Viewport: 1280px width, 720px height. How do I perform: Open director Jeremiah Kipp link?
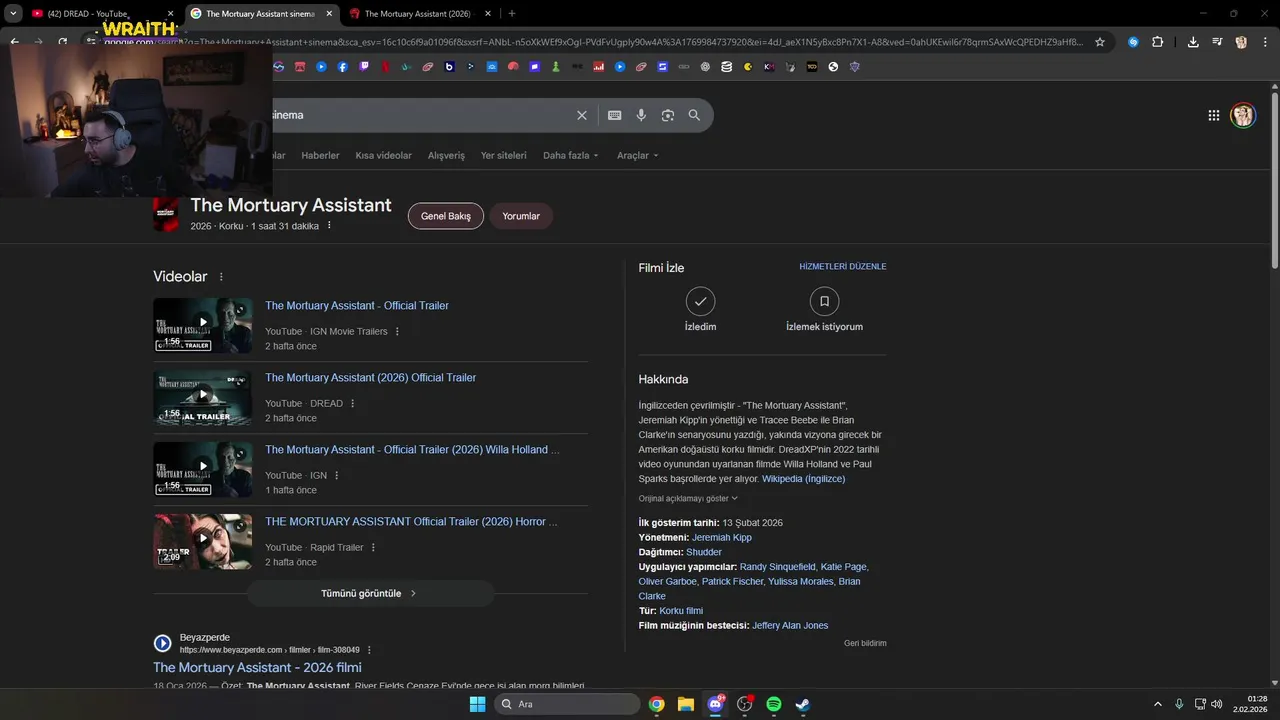coord(722,537)
